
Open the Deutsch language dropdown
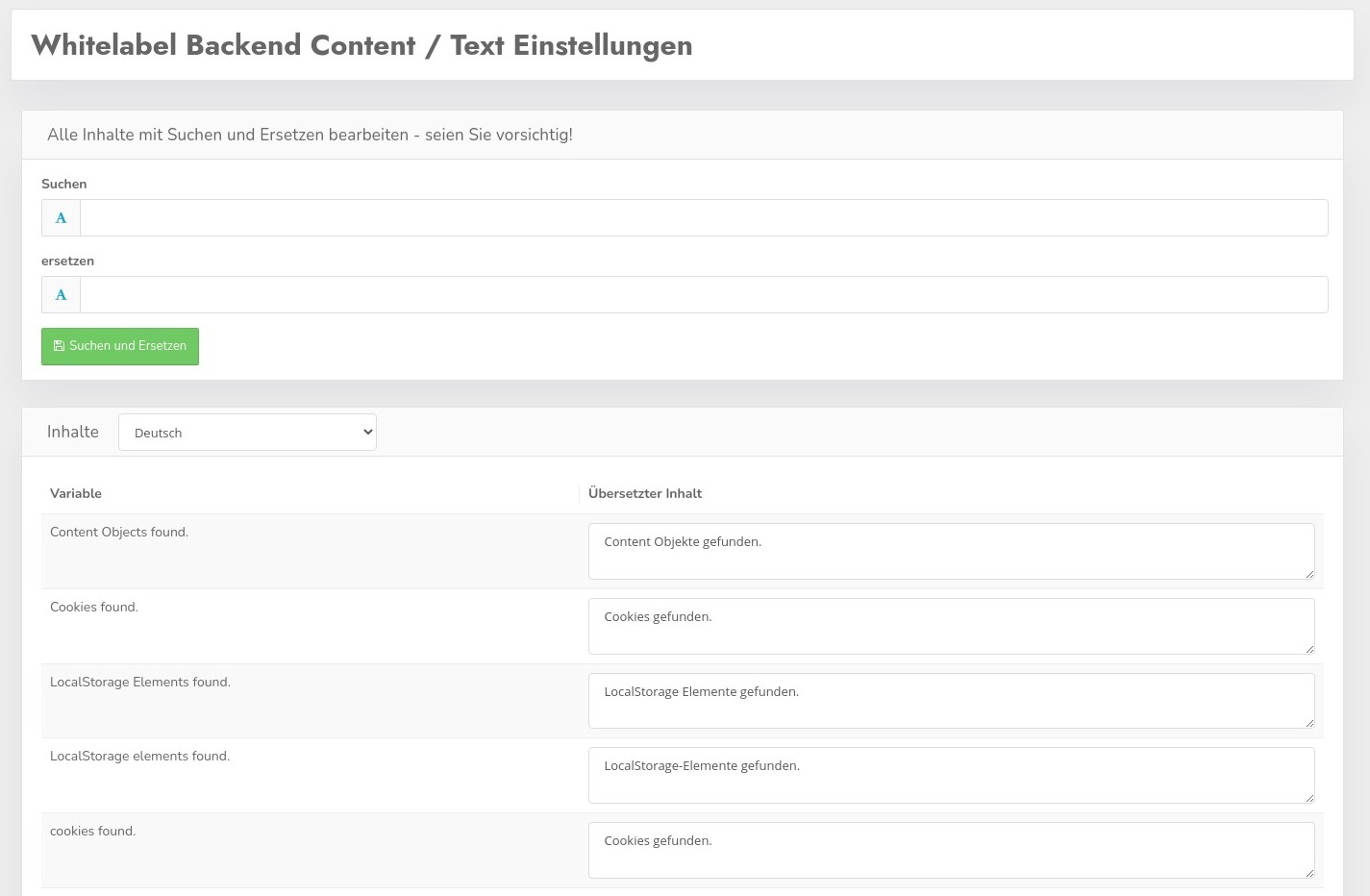coord(247,433)
